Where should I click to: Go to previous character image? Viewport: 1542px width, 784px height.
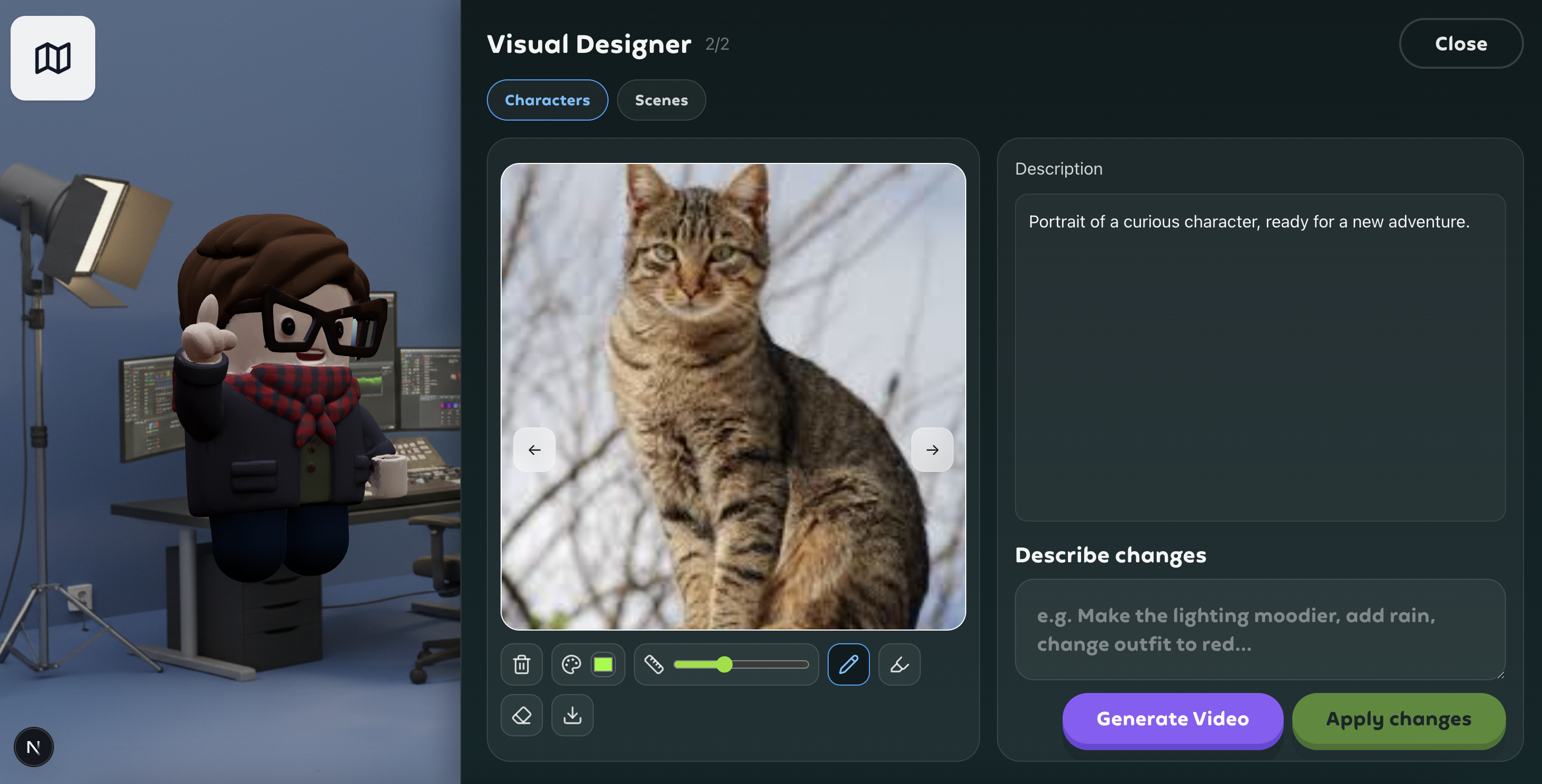tap(534, 450)
